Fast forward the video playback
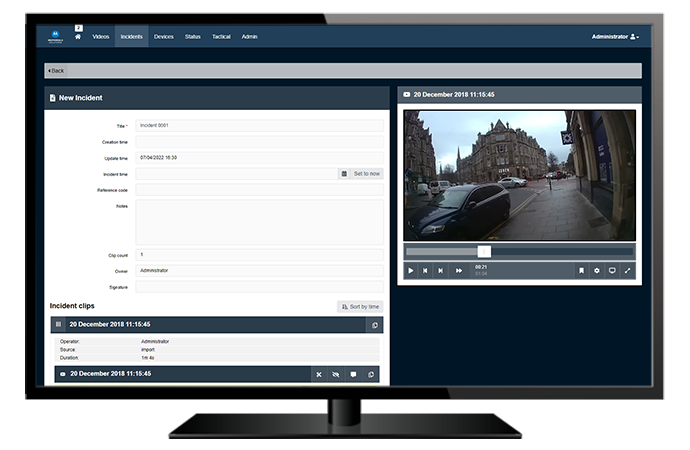Image resolution: width=690 pixels, height=450 pixels. pos(459,270)
